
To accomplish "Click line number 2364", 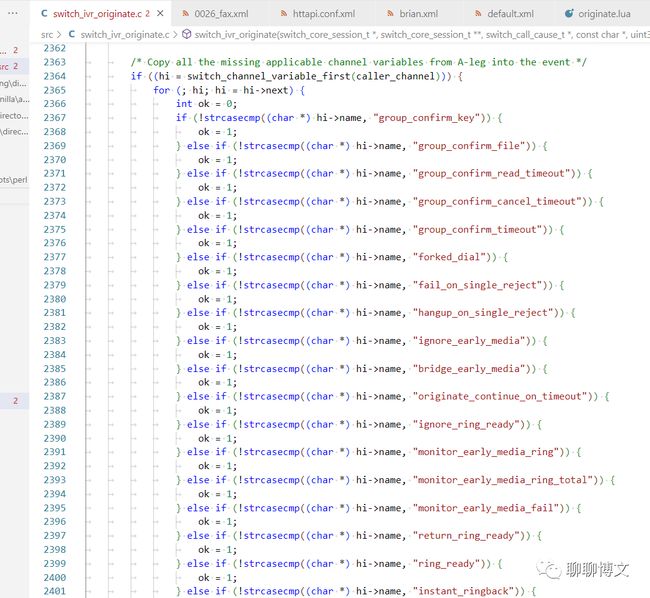I will [55, 76].
